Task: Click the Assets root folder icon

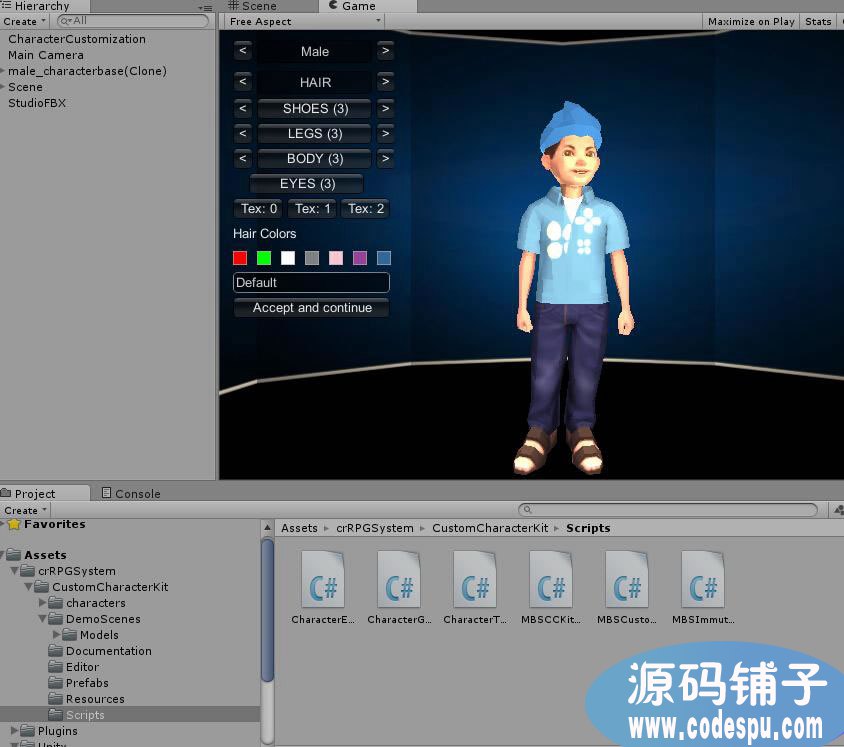Action: 13,554
